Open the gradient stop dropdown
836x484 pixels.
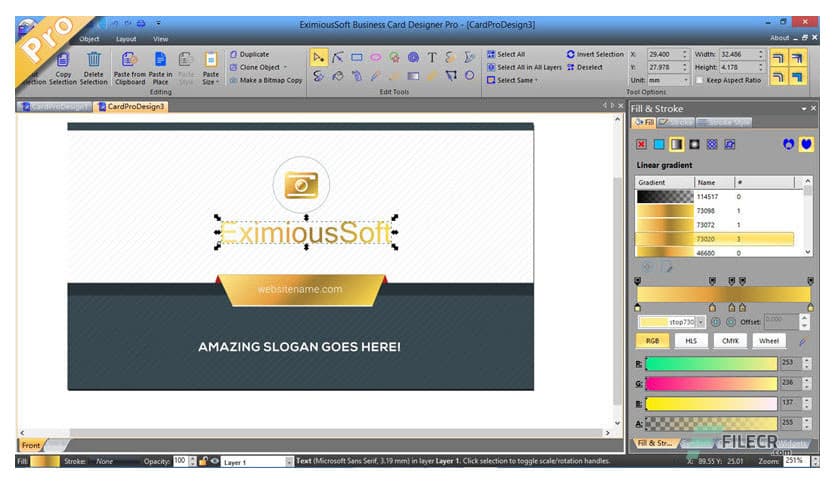pos(701,322)
